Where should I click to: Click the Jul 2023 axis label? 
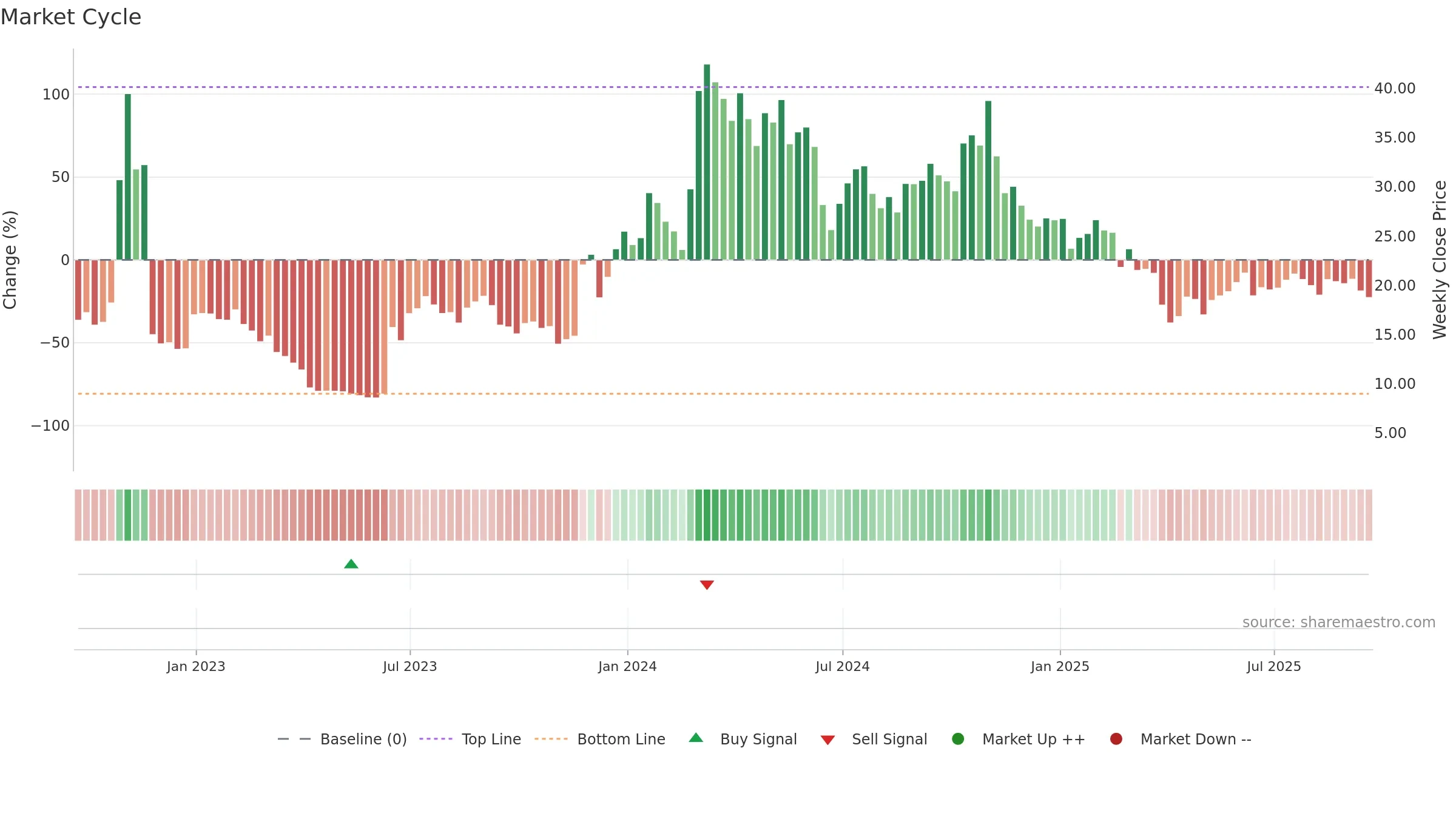pyautogui.click(x=410, y=667)
